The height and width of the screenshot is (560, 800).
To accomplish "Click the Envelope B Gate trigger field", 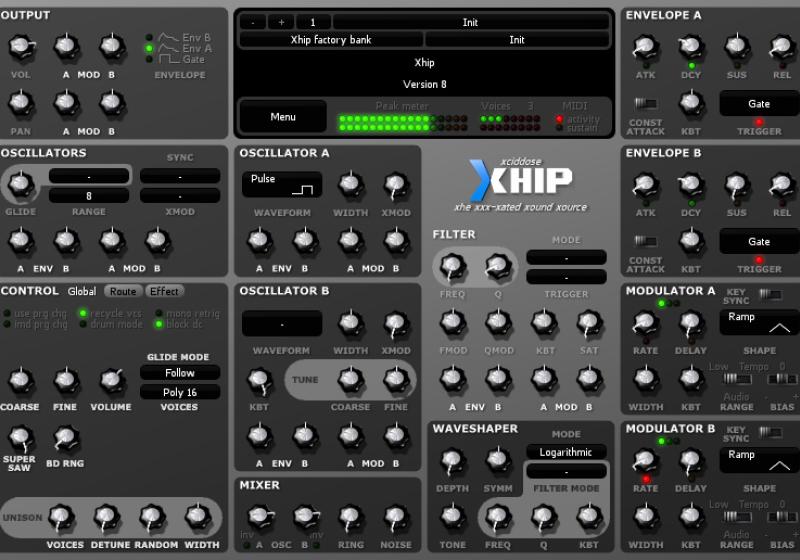I will tap(759, 241).
